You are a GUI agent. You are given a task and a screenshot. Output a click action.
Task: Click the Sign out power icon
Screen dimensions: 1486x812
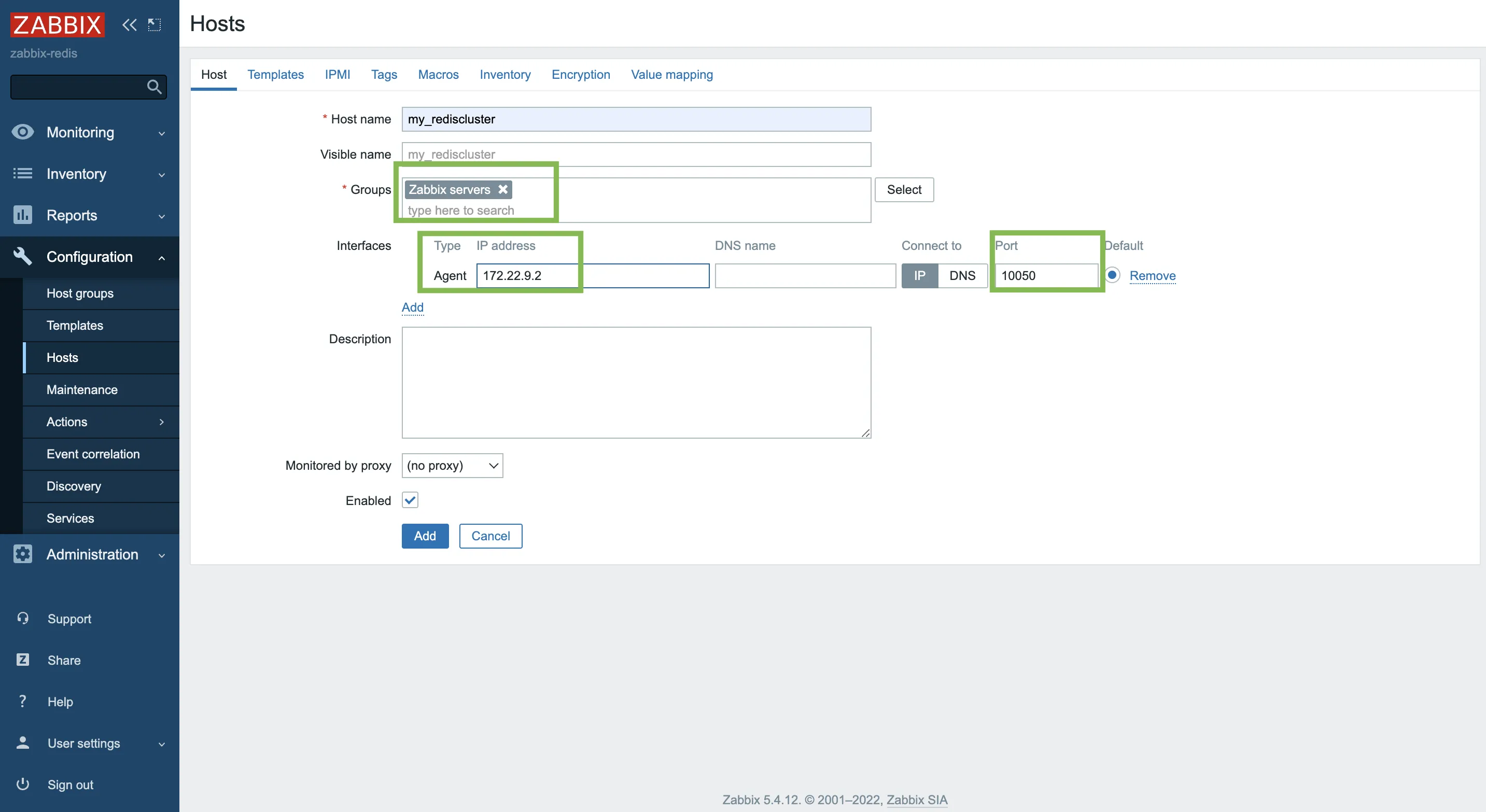22,785
